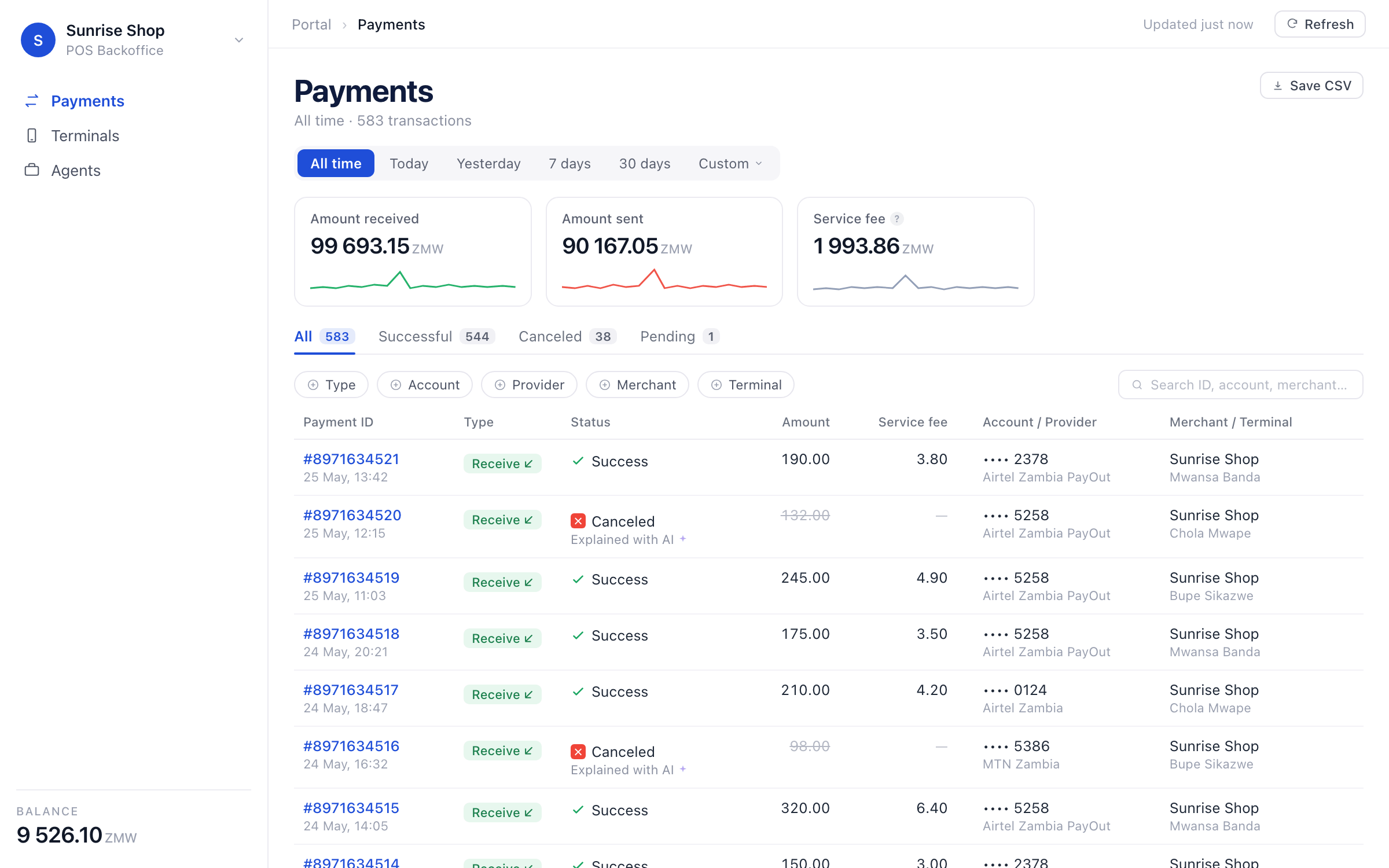Add a Provider filter
This screenshot has height=868, width=1389.
coord(529,385)
